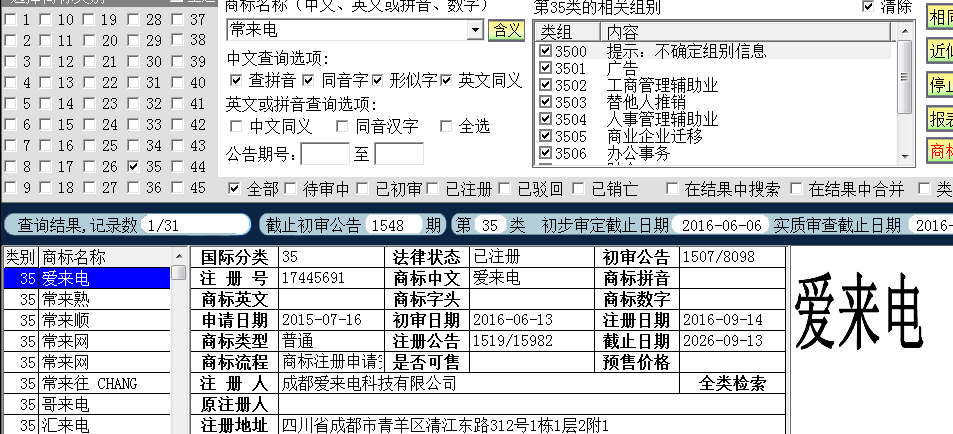Viewport: 953px width, 434px height.
Task: Click the 商标名称 column header in results
Action: (105, 257)
